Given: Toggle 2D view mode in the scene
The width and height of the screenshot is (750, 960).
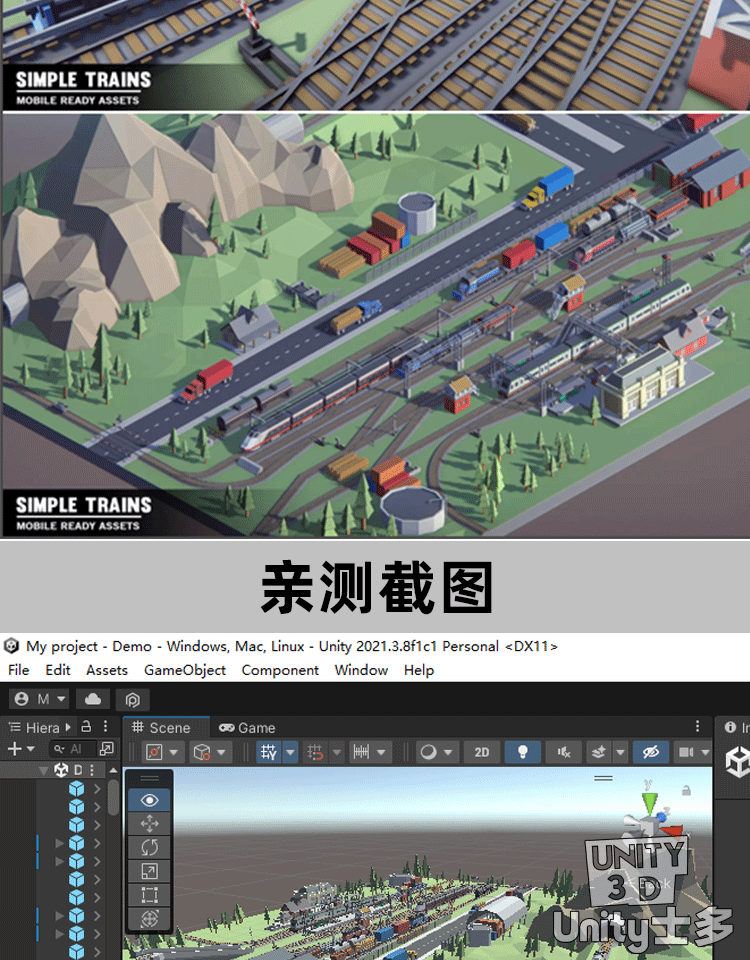Looking at the screenshot, I should click(x=482, y=752).
